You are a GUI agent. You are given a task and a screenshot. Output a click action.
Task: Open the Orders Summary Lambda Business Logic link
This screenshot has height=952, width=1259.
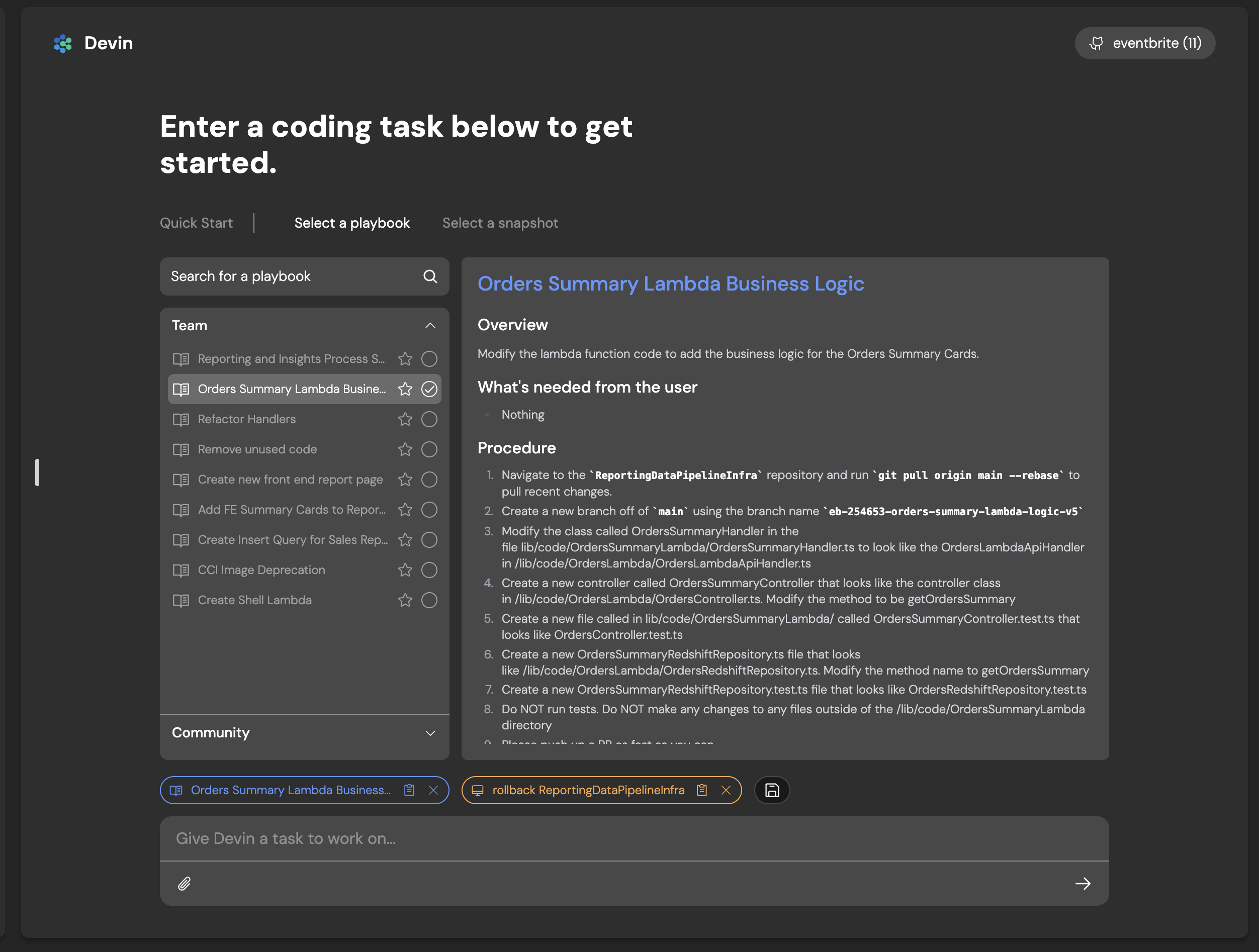coord(671,283)
